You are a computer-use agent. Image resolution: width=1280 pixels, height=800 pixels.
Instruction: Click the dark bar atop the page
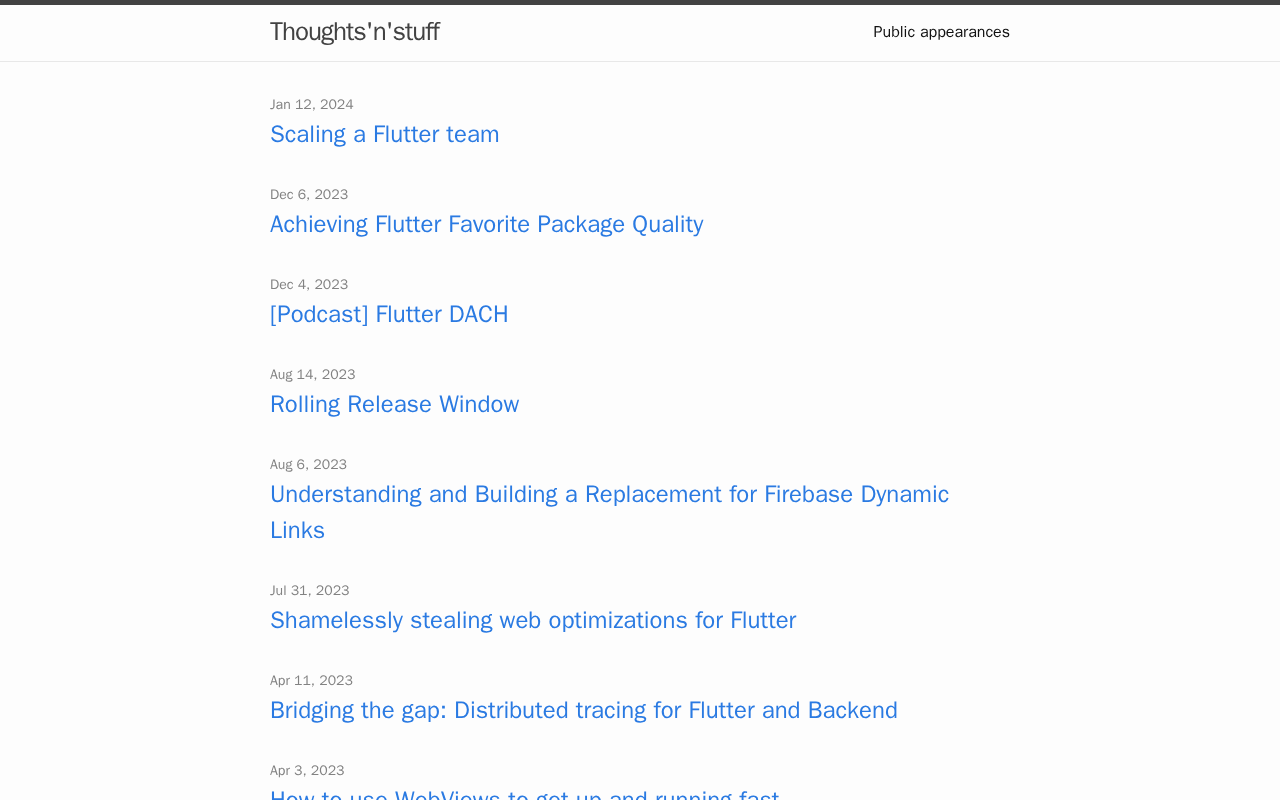[640, 2]
